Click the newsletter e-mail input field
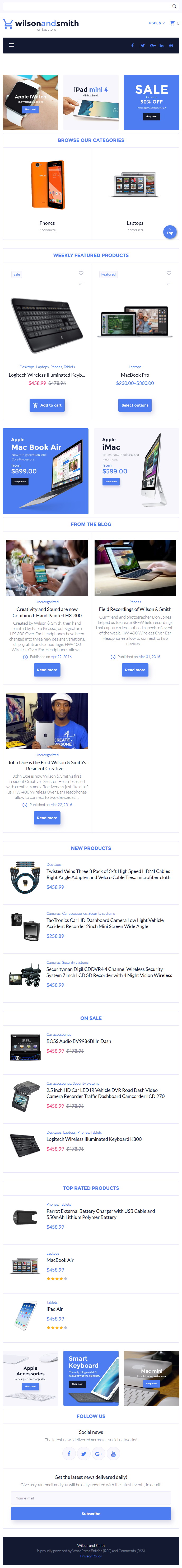 [x=91, y=1498]
